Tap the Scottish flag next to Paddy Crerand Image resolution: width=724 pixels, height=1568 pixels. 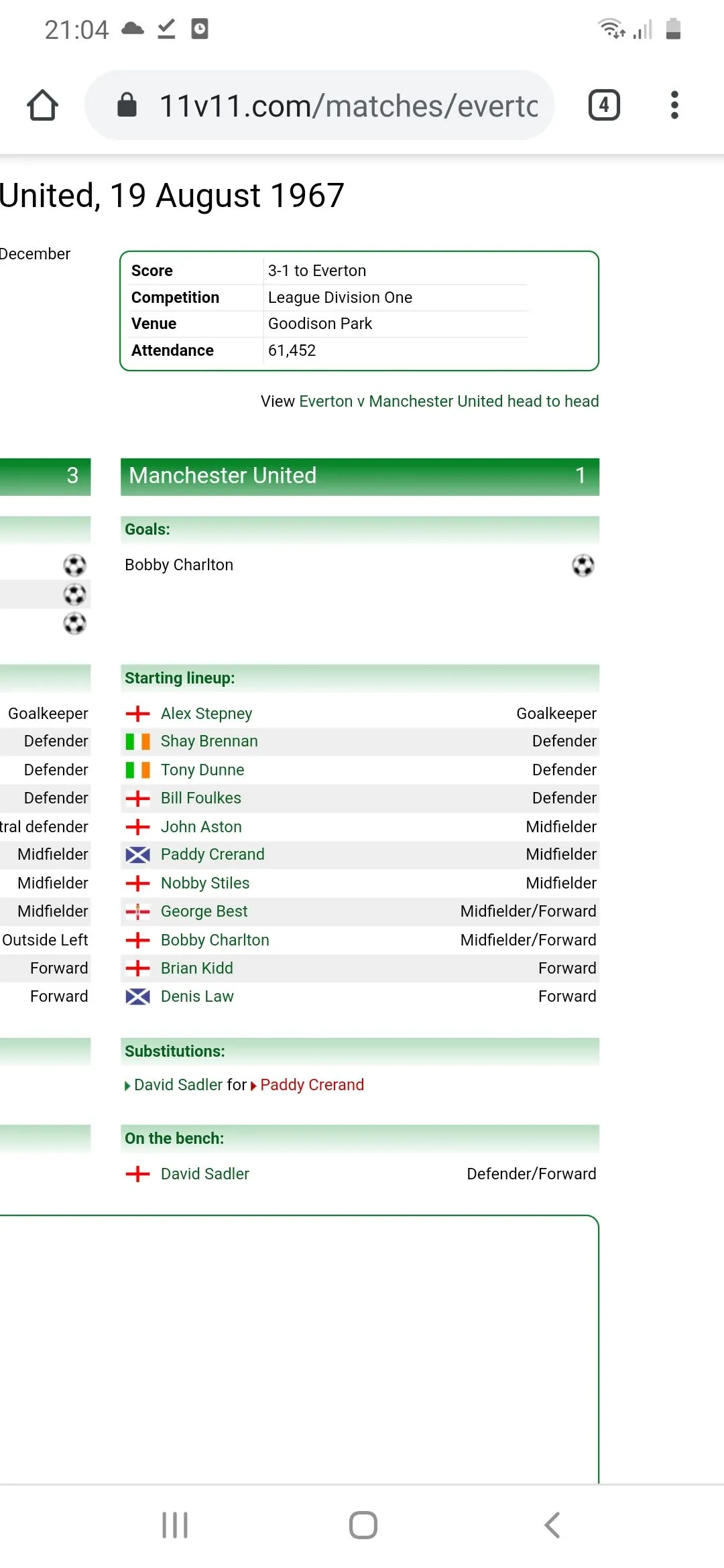138,855
